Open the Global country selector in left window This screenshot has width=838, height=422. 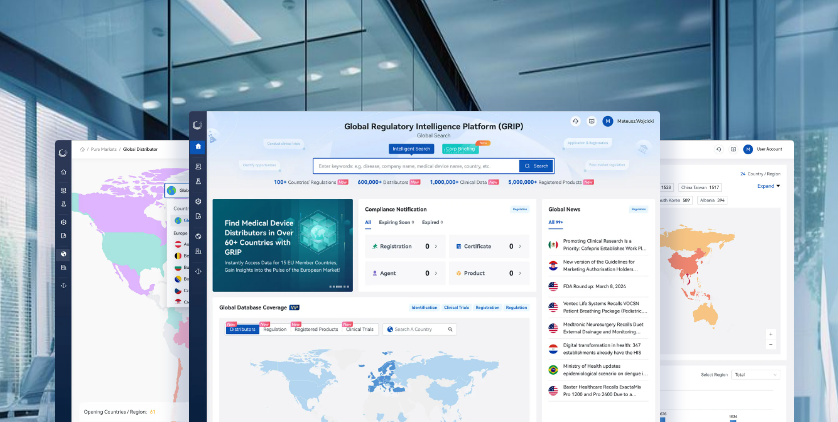coord(177,190)
